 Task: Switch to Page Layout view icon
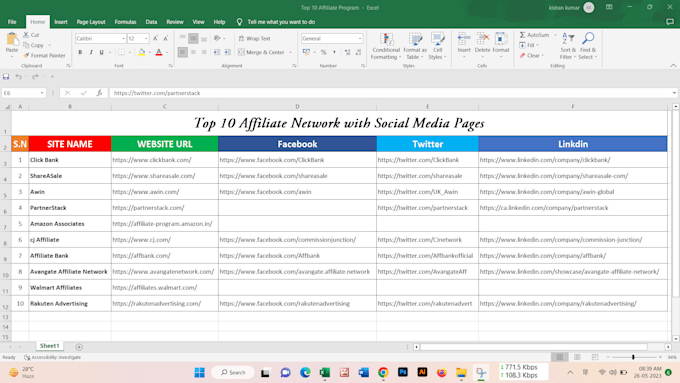(x=577, y=357)
